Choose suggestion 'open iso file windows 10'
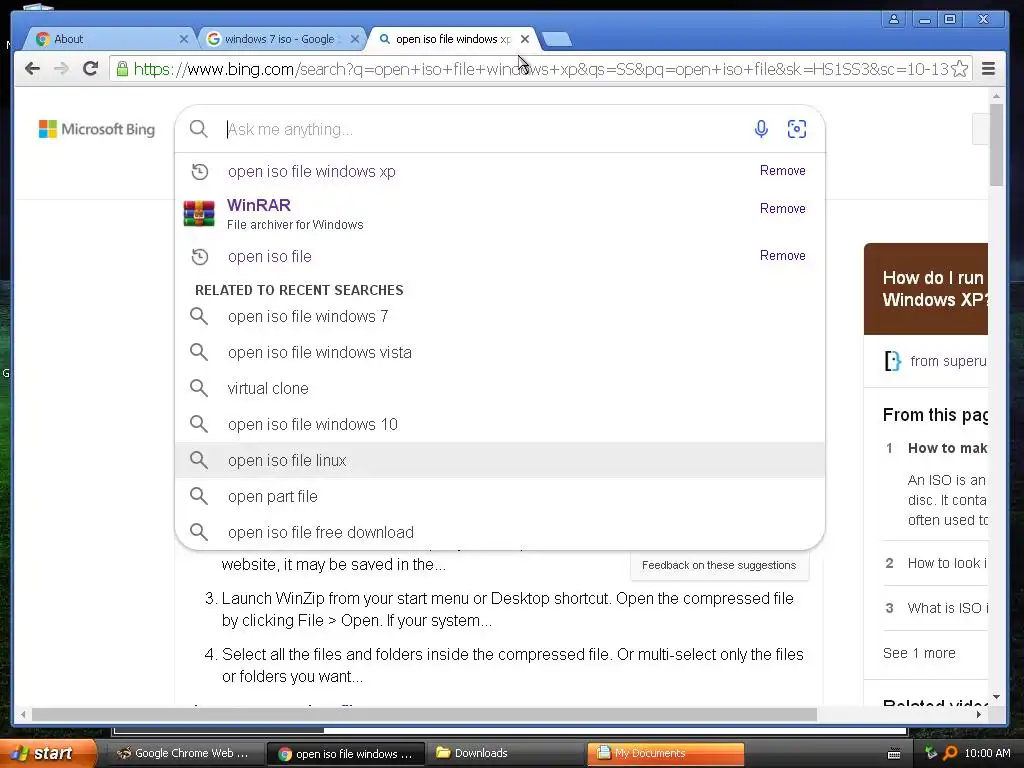The height and width of the screenshot is (768, 1024). [x=500, y=424]
